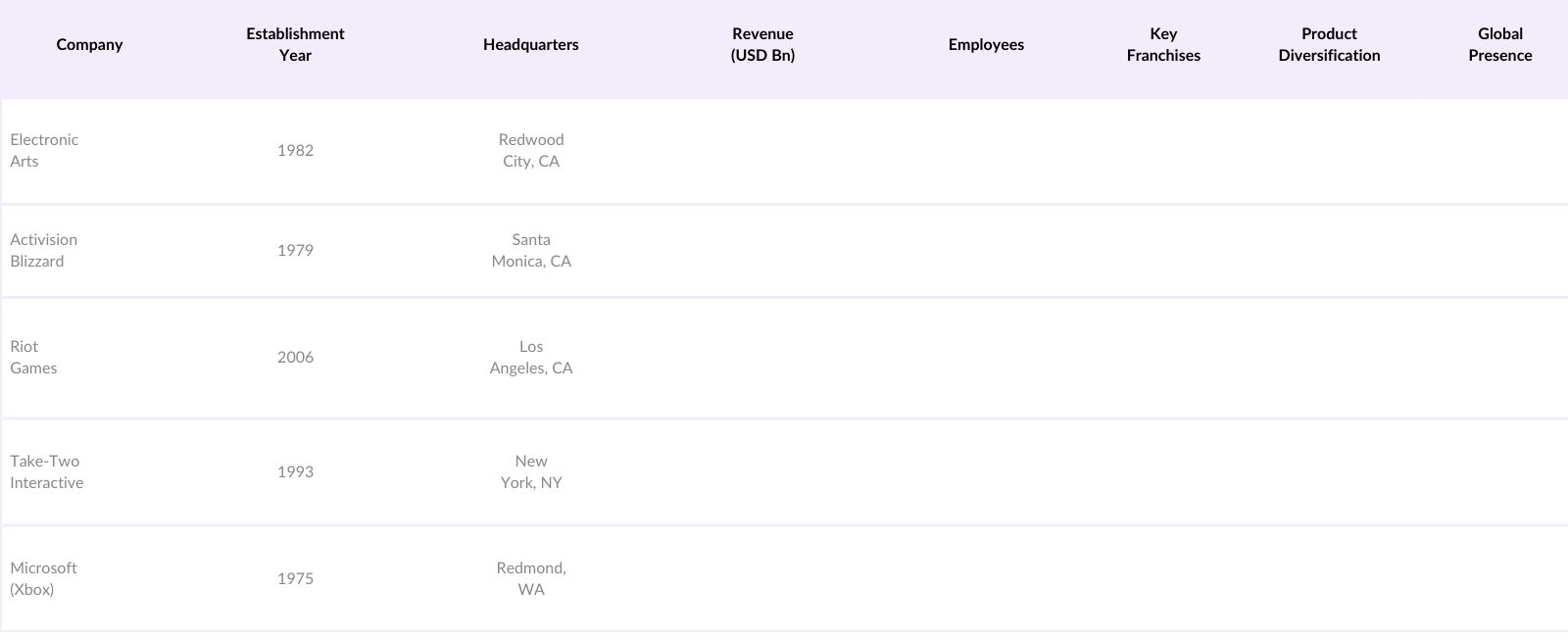Click the Product Diversification header
The image size is (1568, 640).
point(1329,45)
